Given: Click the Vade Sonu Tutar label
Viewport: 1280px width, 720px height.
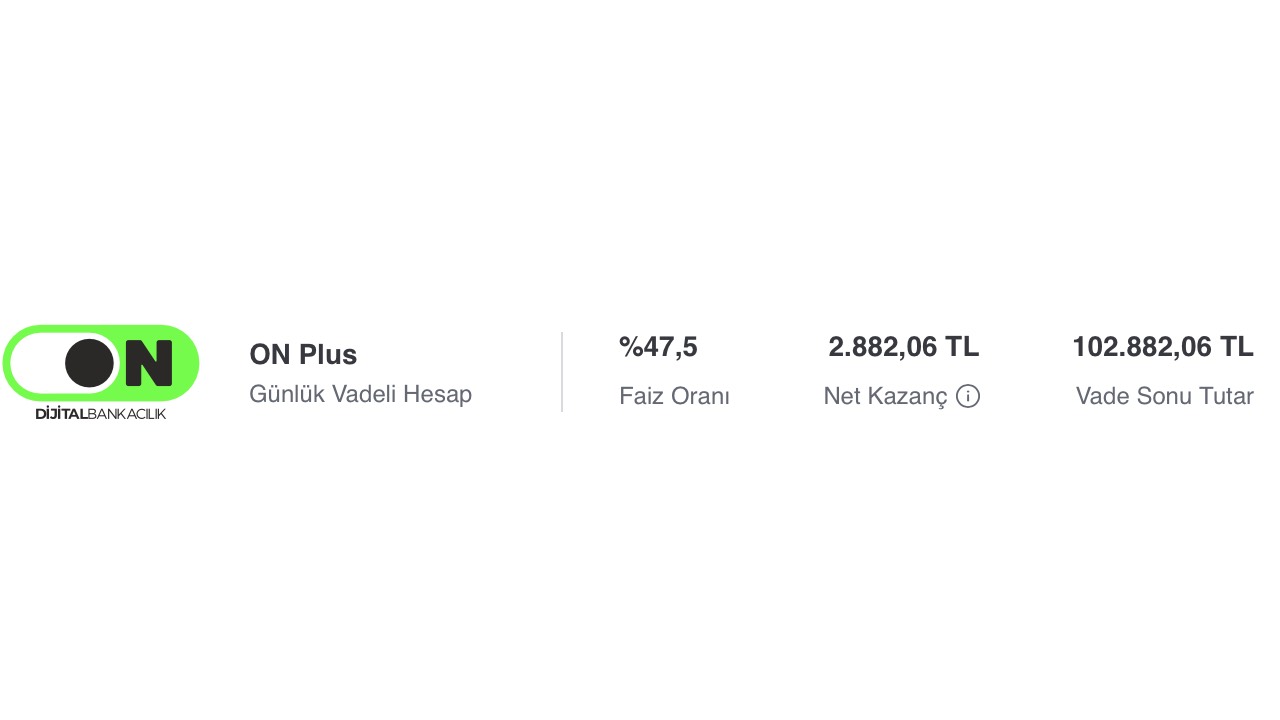Looking at the screenshot, I should [1164, 396].
